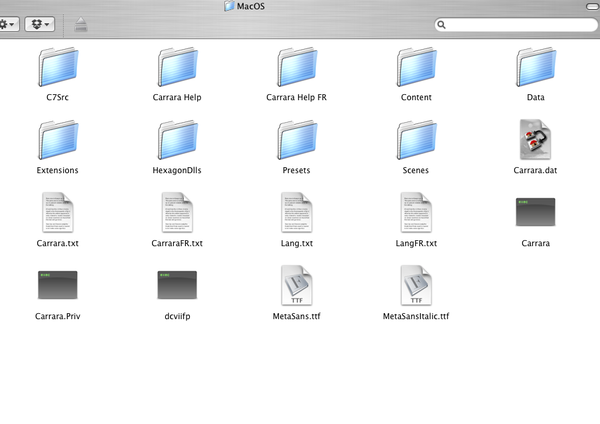
Task: Click the 'Scenes' folder name text
Action: (416, 170)
